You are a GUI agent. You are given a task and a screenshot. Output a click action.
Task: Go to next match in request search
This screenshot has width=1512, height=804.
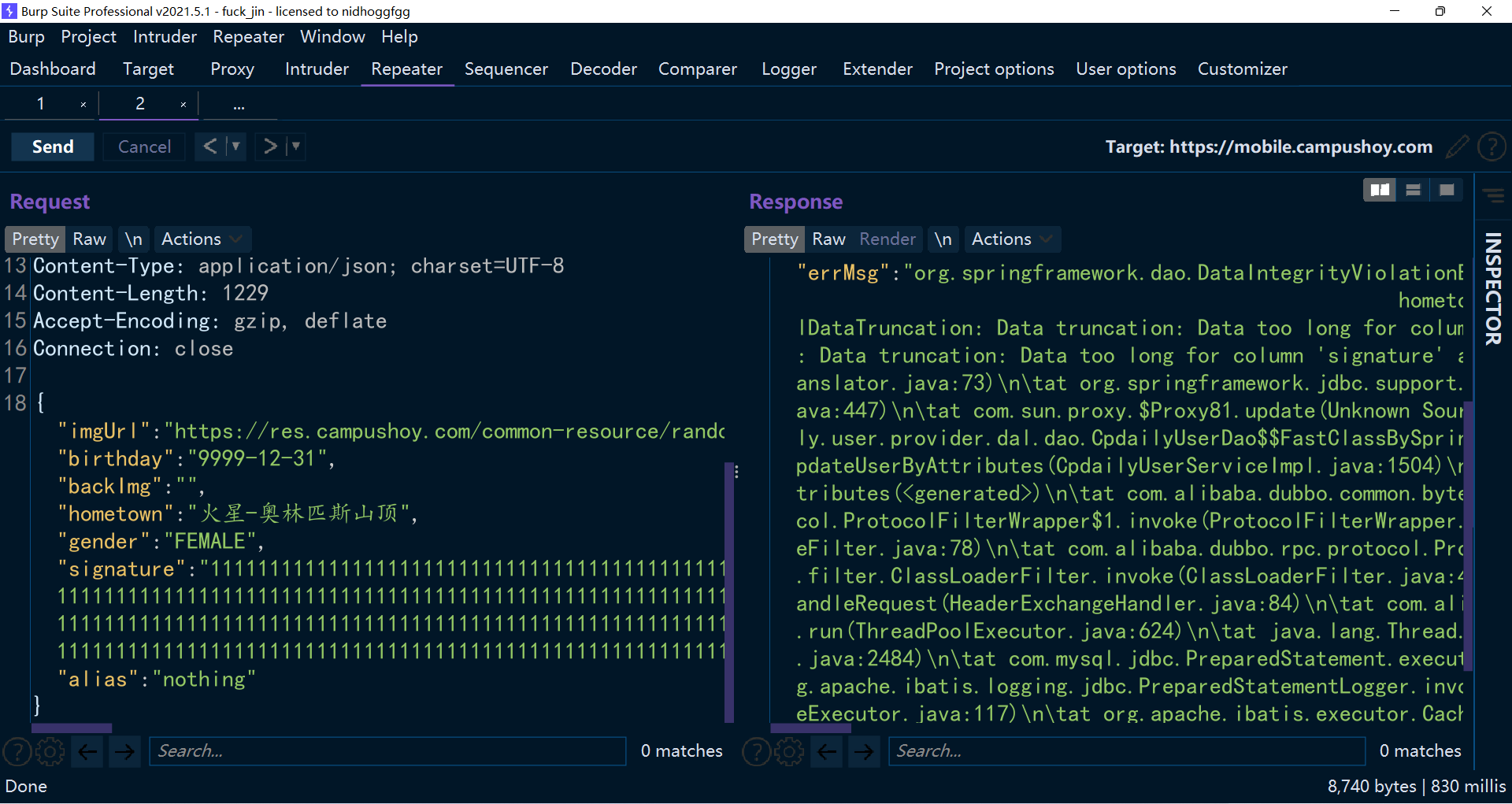click(124, 752)
